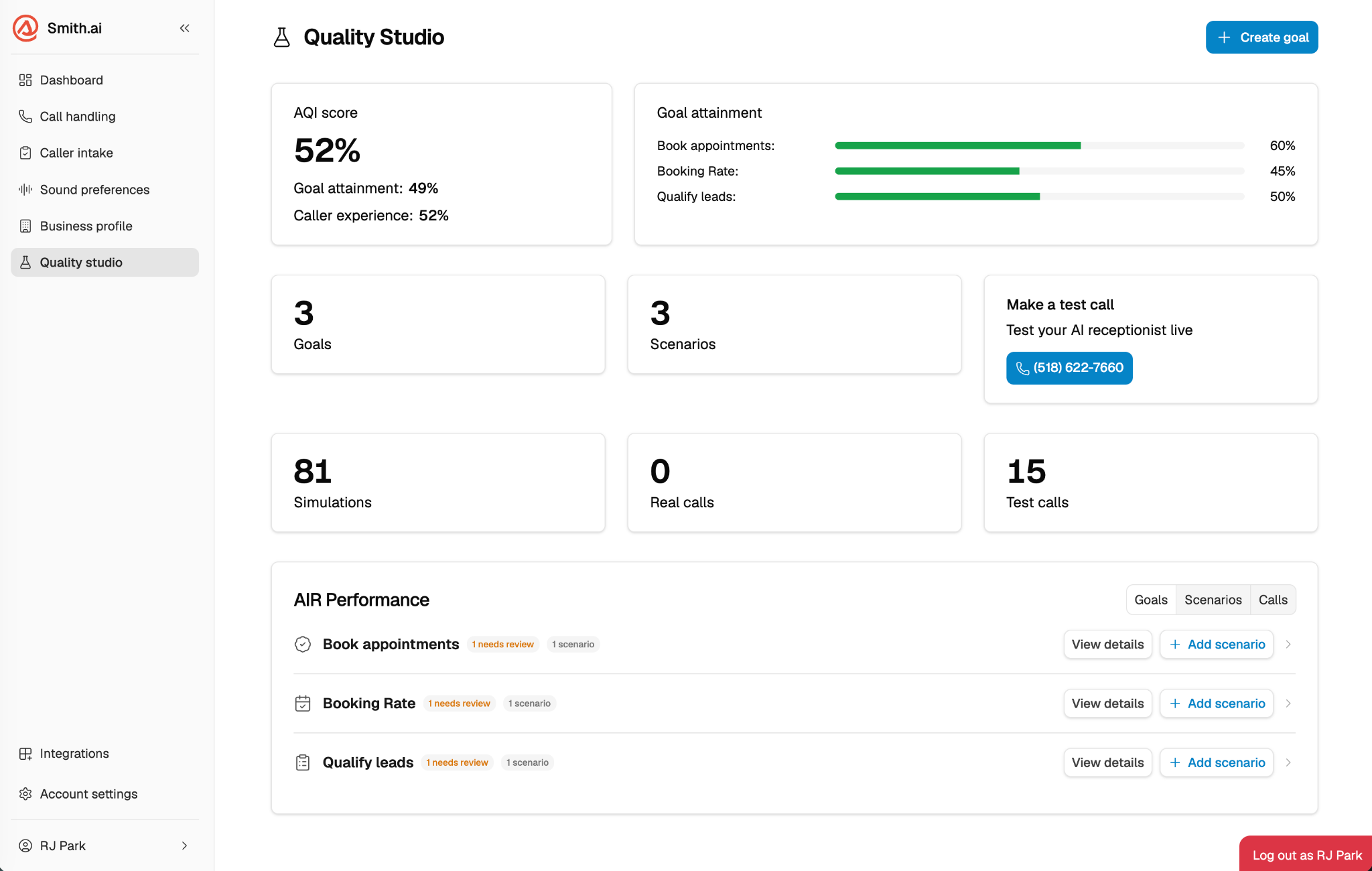Image resolution: width=1372 pixels, height=871 pixels.
Task: Collapse sidebar with double-chevron icon
Action: [x=185, y=28]
